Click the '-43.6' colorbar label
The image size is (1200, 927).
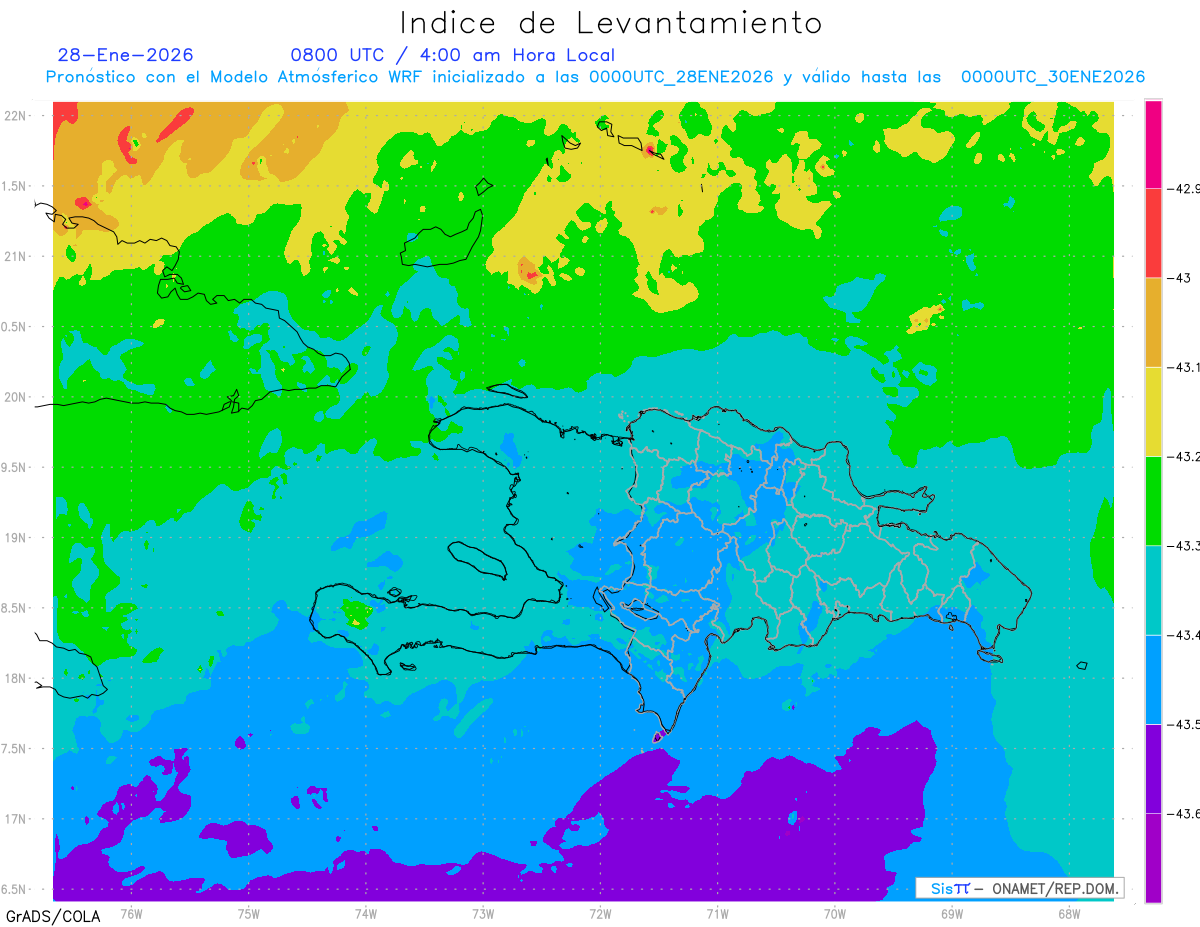tap(1183, 813)
